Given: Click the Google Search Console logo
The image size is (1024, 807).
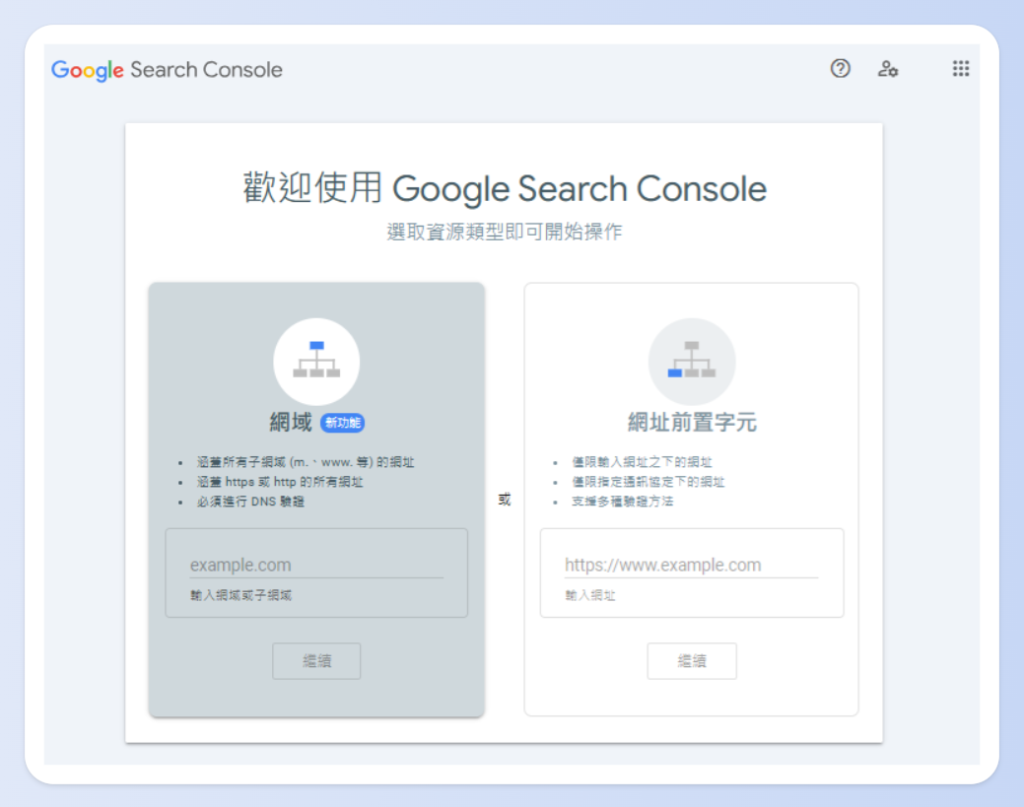Looking at the screenshot, I should (x=166, y=70).
